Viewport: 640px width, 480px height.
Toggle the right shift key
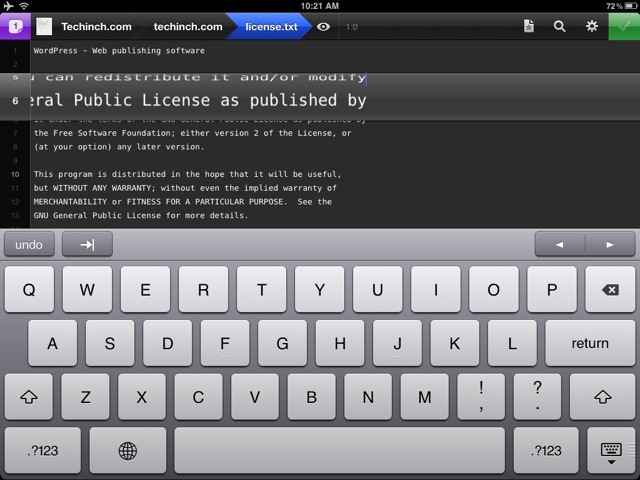click(602, 397)
